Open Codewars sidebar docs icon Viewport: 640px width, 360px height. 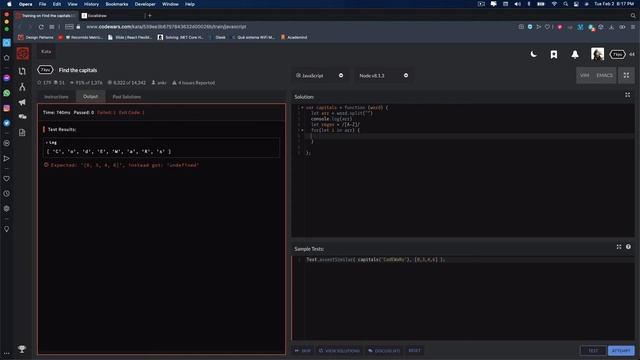coord(22,133)
